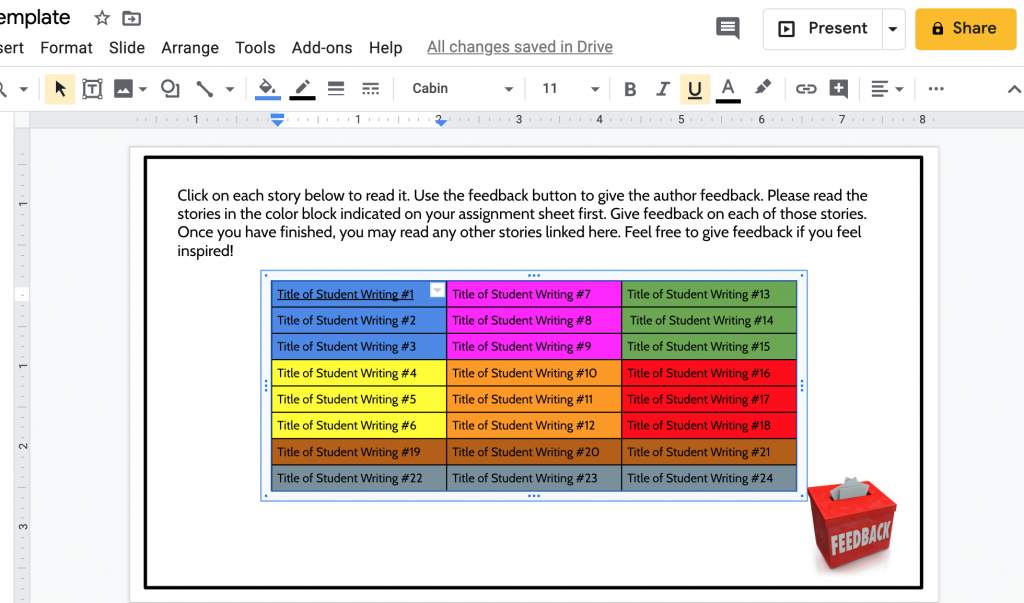Open the Add-ons menu
The height and width of the screenshot is (603, 1024).
[322, 48]
